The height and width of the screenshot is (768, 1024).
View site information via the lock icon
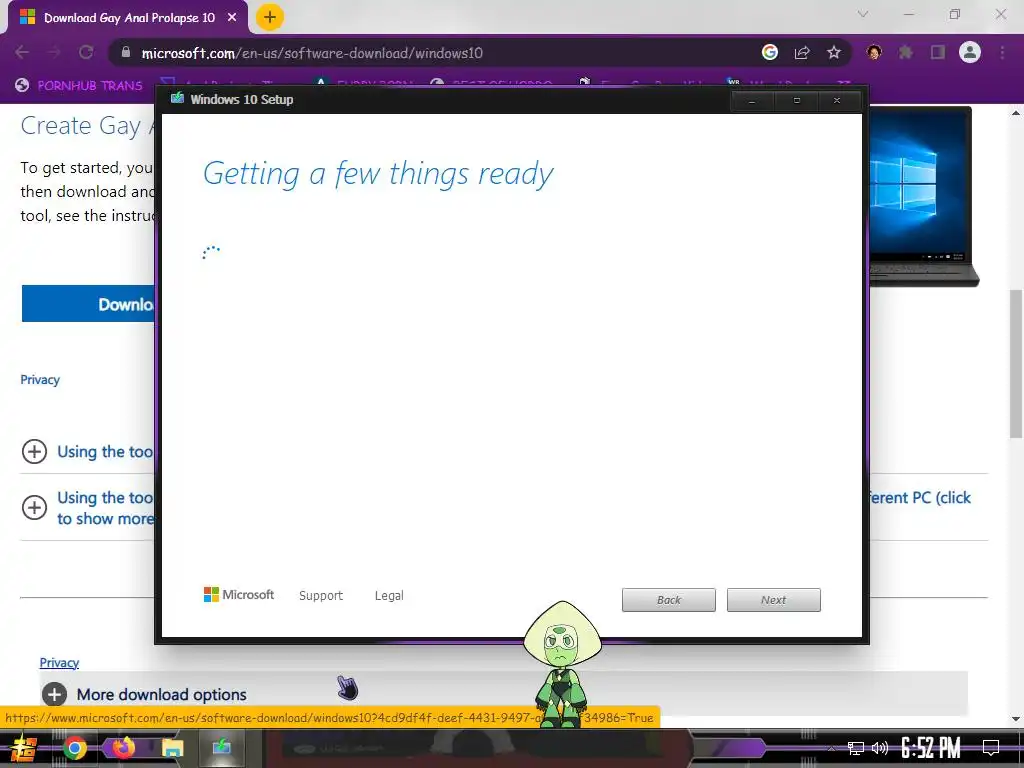[126, 53]
